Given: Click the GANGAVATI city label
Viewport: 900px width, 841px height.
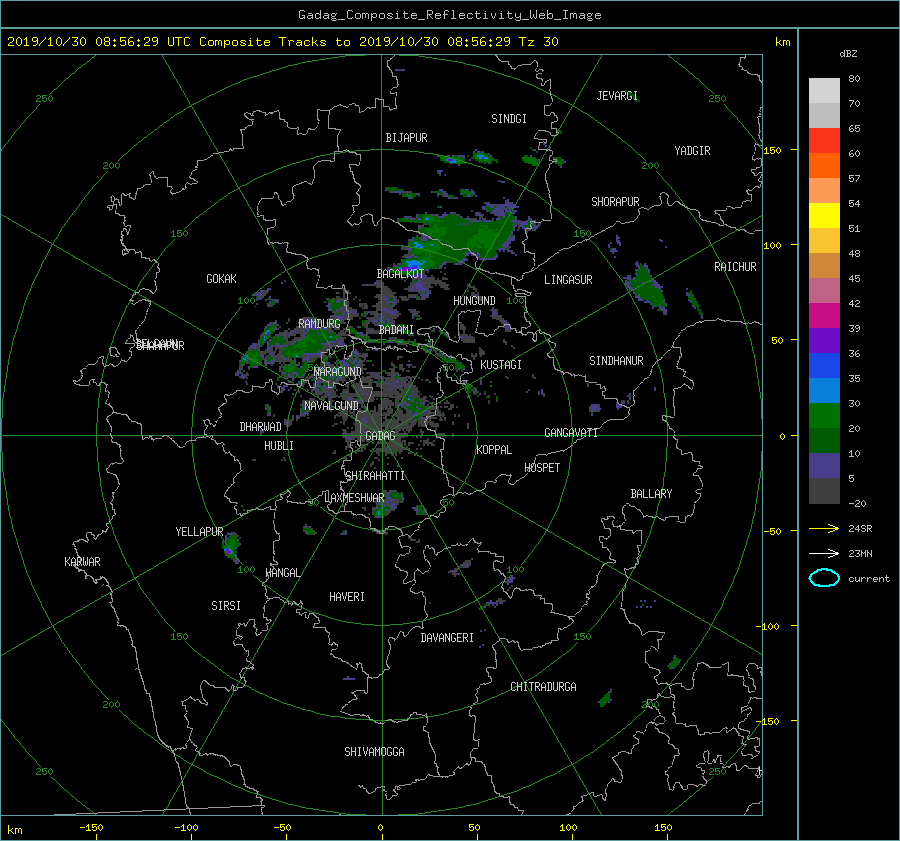Looking at the screenshot, I should coord(571,433).
